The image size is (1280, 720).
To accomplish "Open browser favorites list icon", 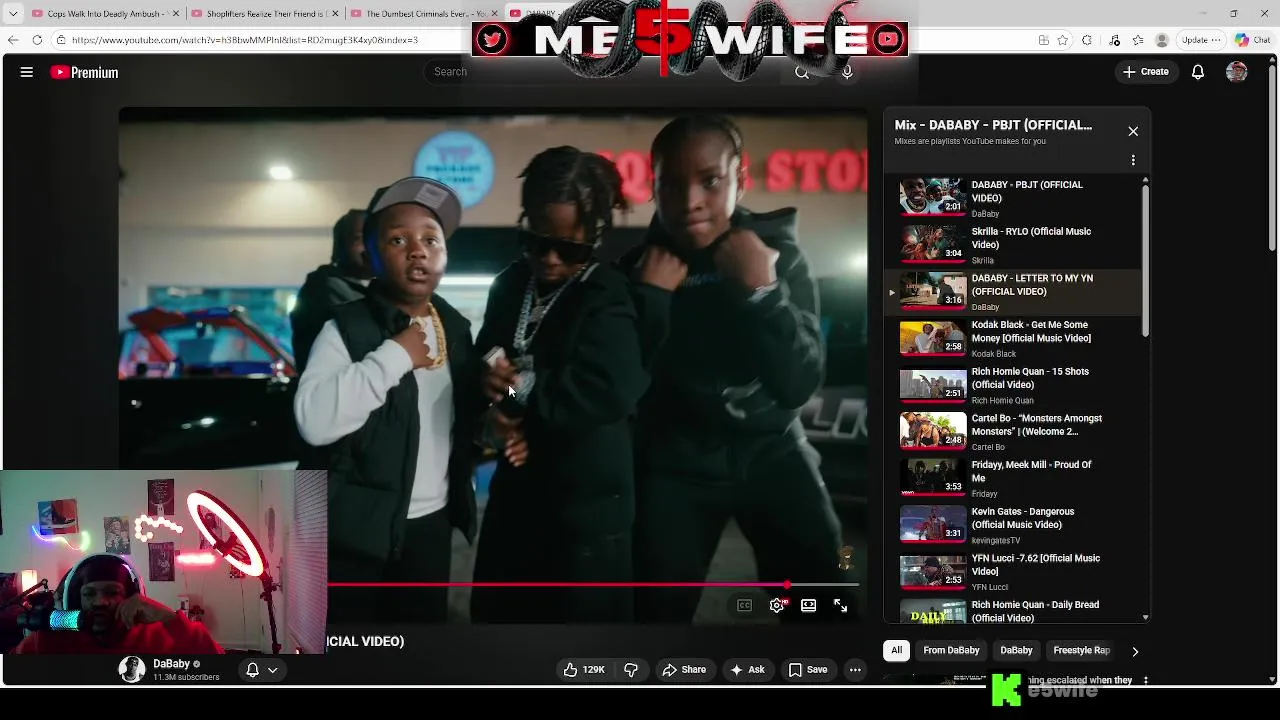I will [1138, 40].
